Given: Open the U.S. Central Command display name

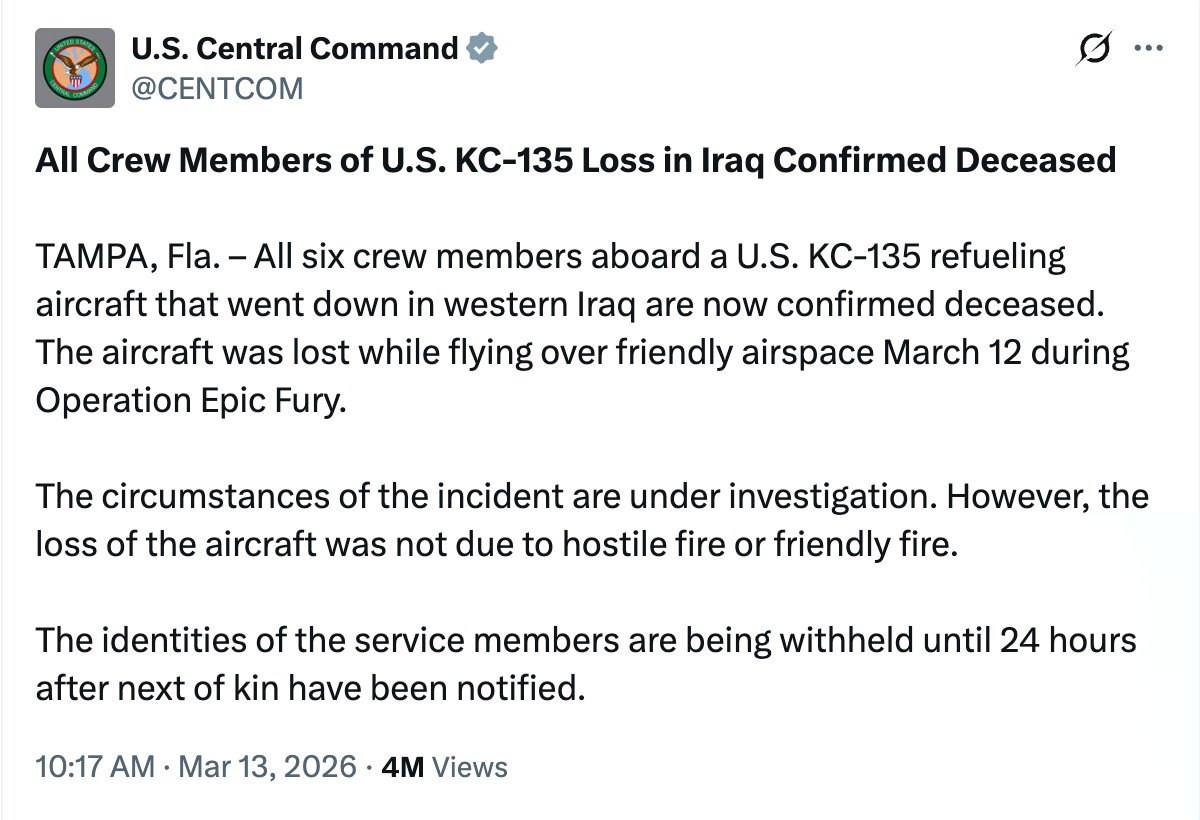Looking at the screenshot, I should tap(295, 47).
